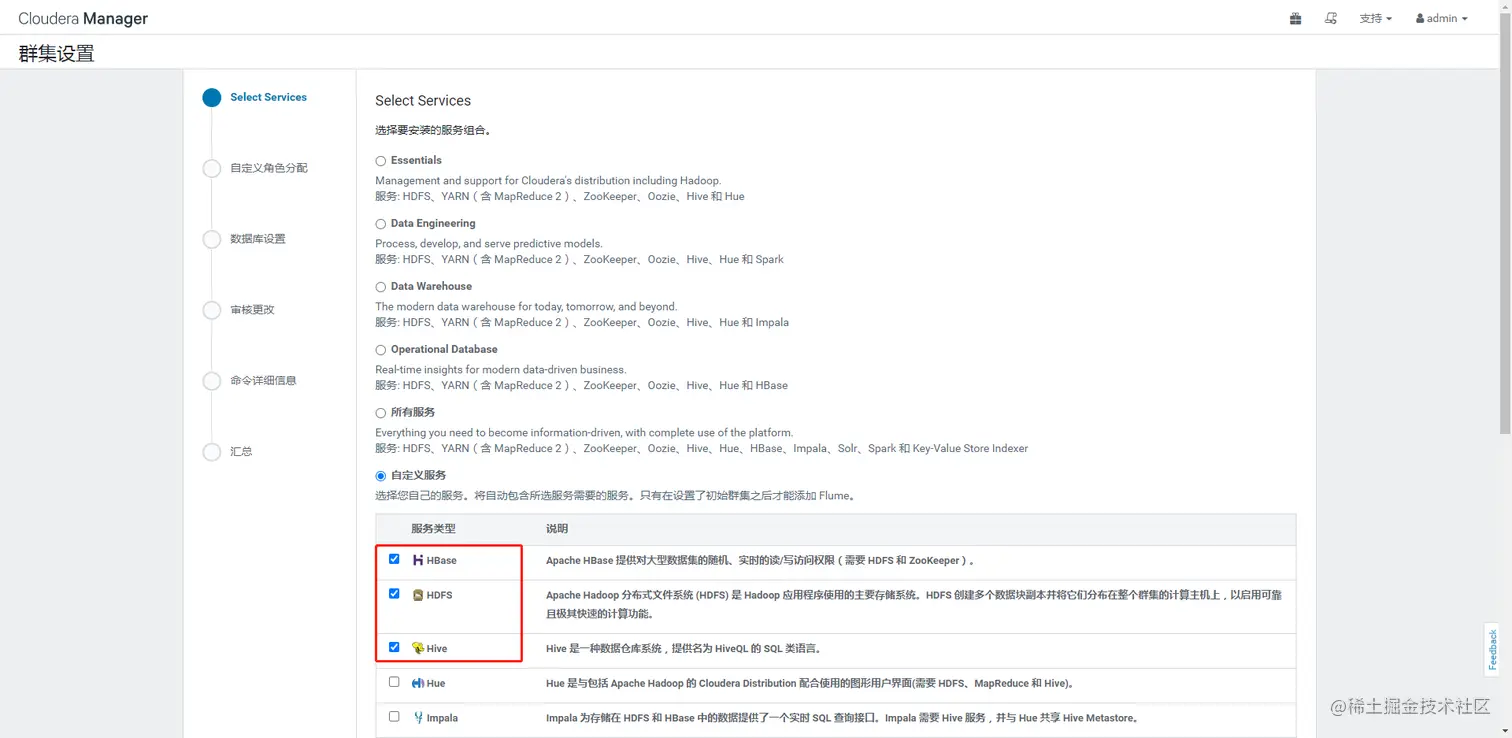Open the Feedback side tab
Screen dimensions: 1512x738
click(x=1493, y=649)
